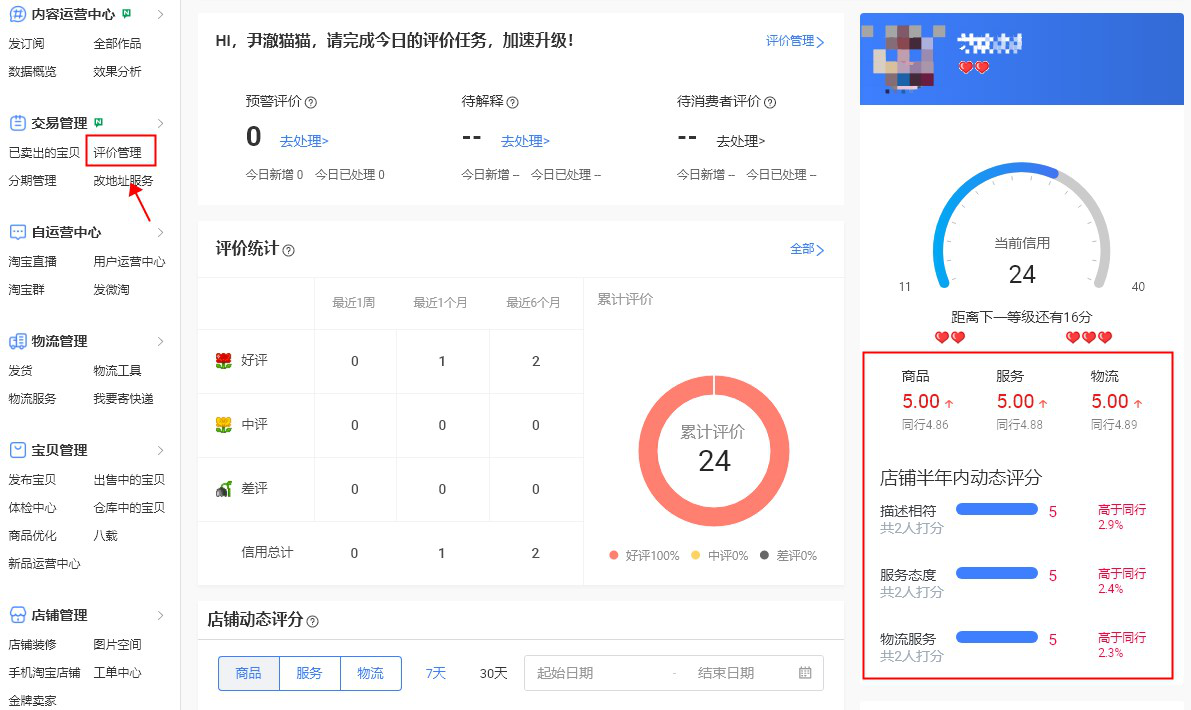Open 发布宝贝 in the sidebar
Viewport: 1191px width, 710px height.
pyautogui.click(x=33, y=480)
